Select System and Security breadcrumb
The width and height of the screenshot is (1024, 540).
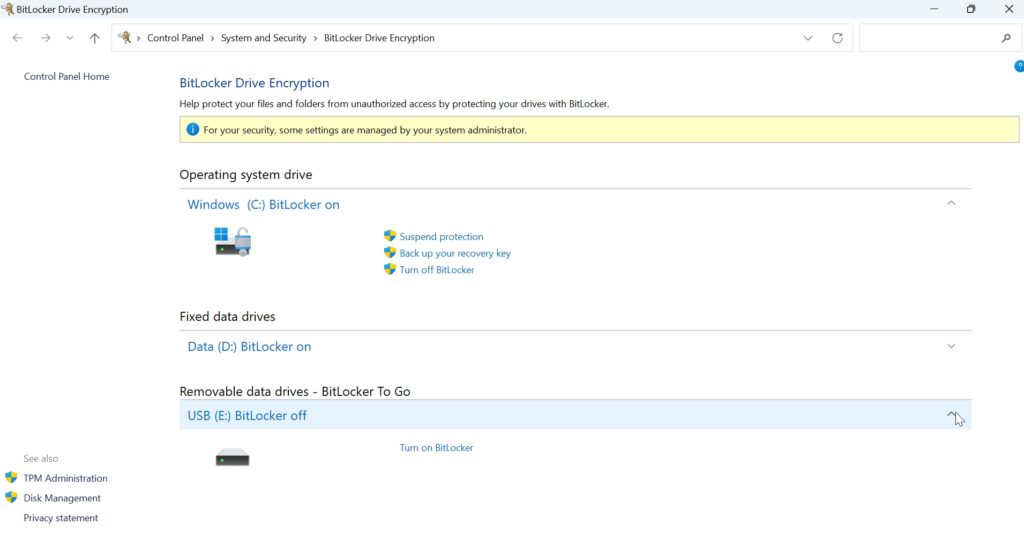263,38
